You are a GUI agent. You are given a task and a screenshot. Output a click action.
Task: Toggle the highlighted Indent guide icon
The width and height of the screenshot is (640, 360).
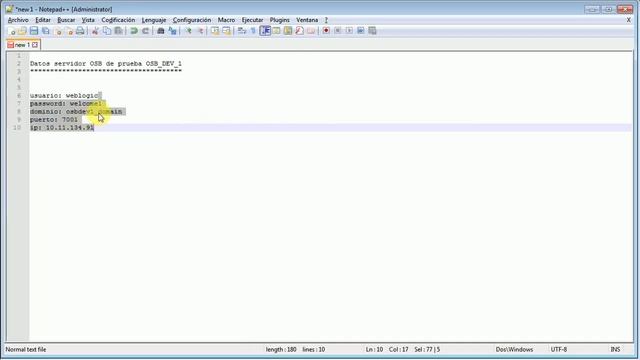265,31
